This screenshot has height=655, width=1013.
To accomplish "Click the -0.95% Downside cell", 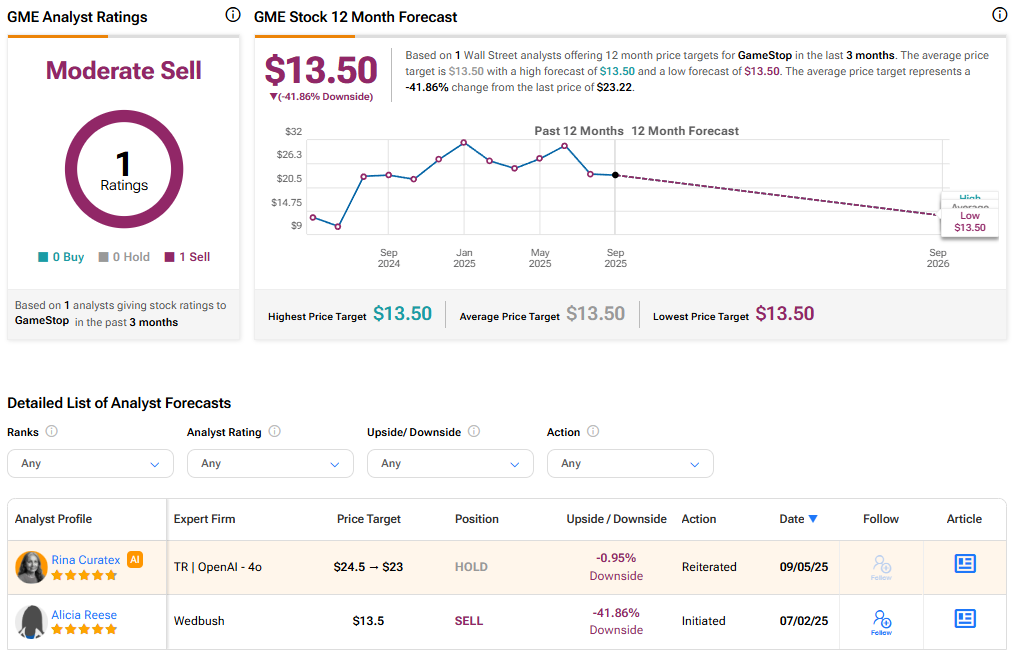I will [x=616, y=567].
